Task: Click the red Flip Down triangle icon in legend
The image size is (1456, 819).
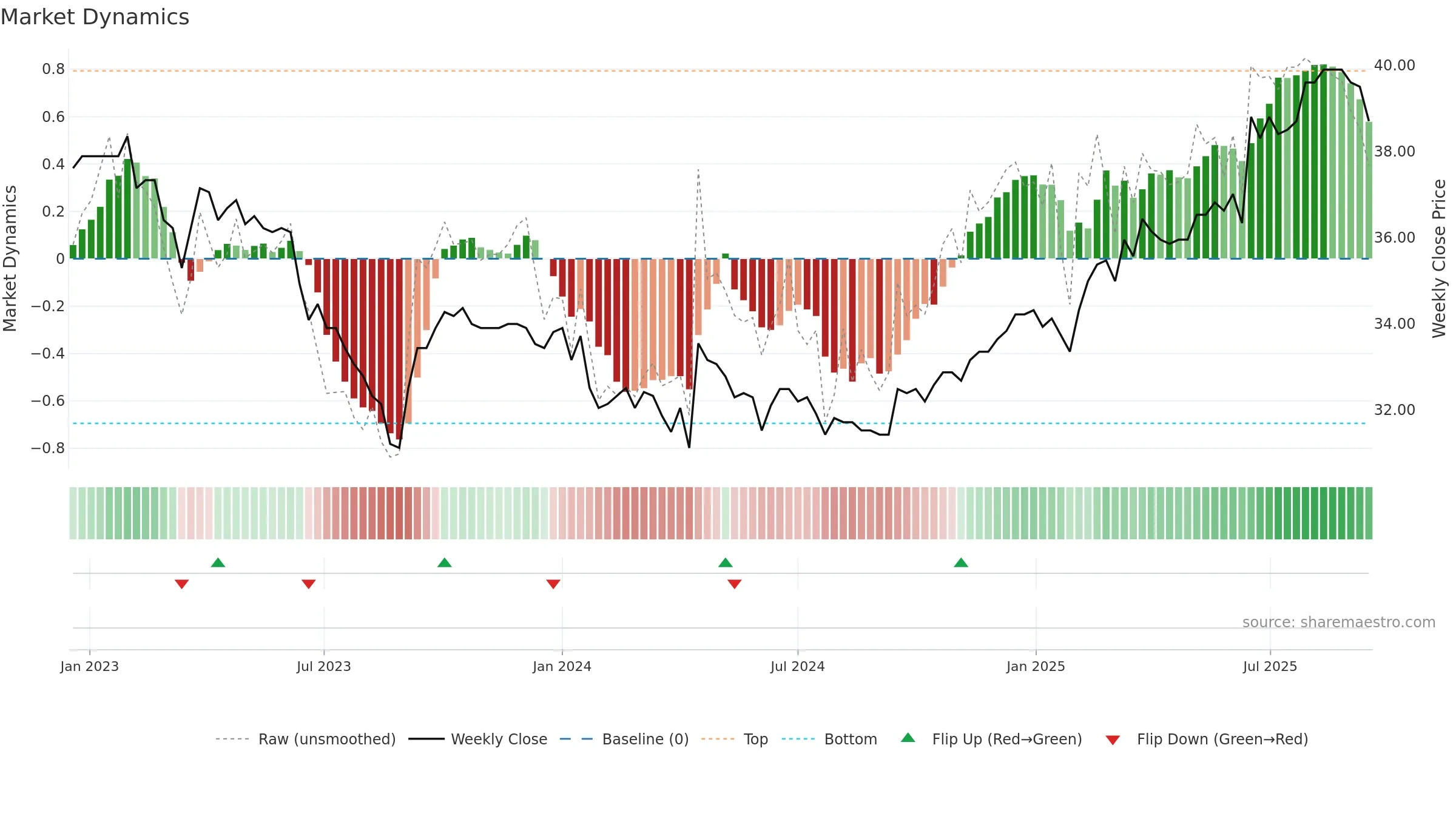Action: pos(1113,740)
